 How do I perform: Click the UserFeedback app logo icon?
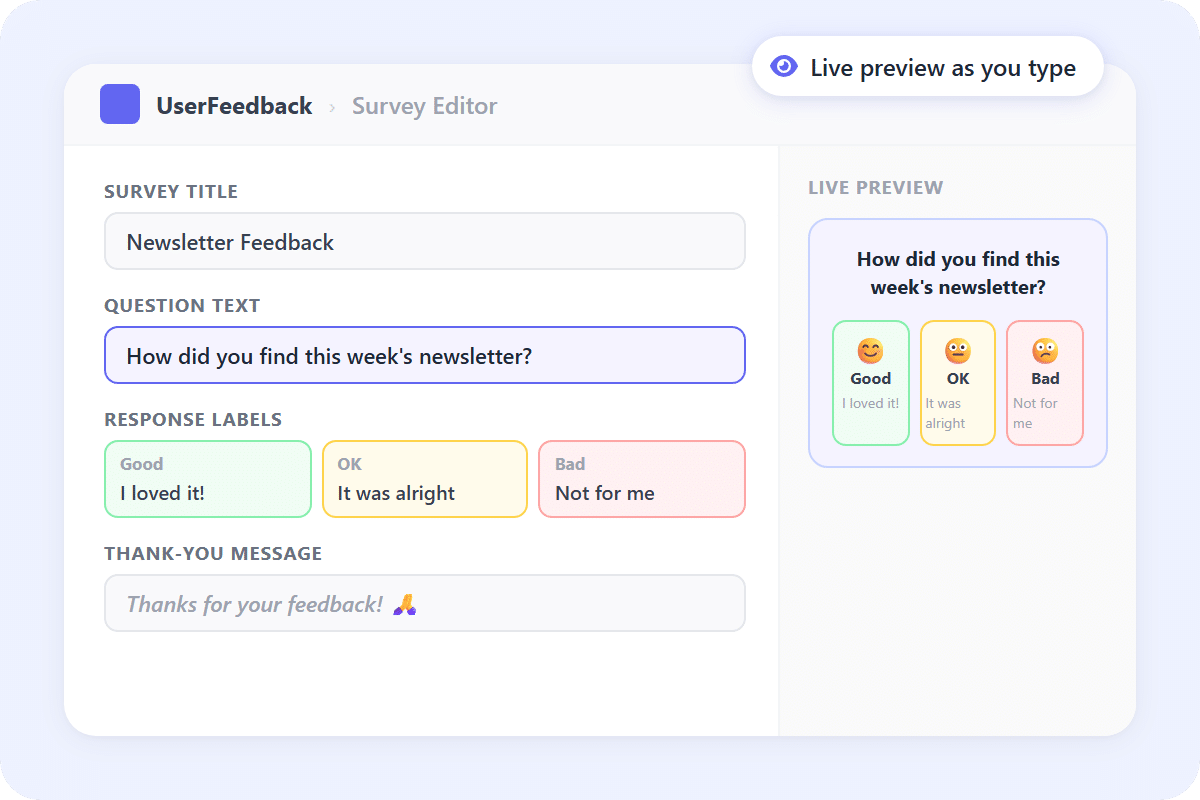119,103
